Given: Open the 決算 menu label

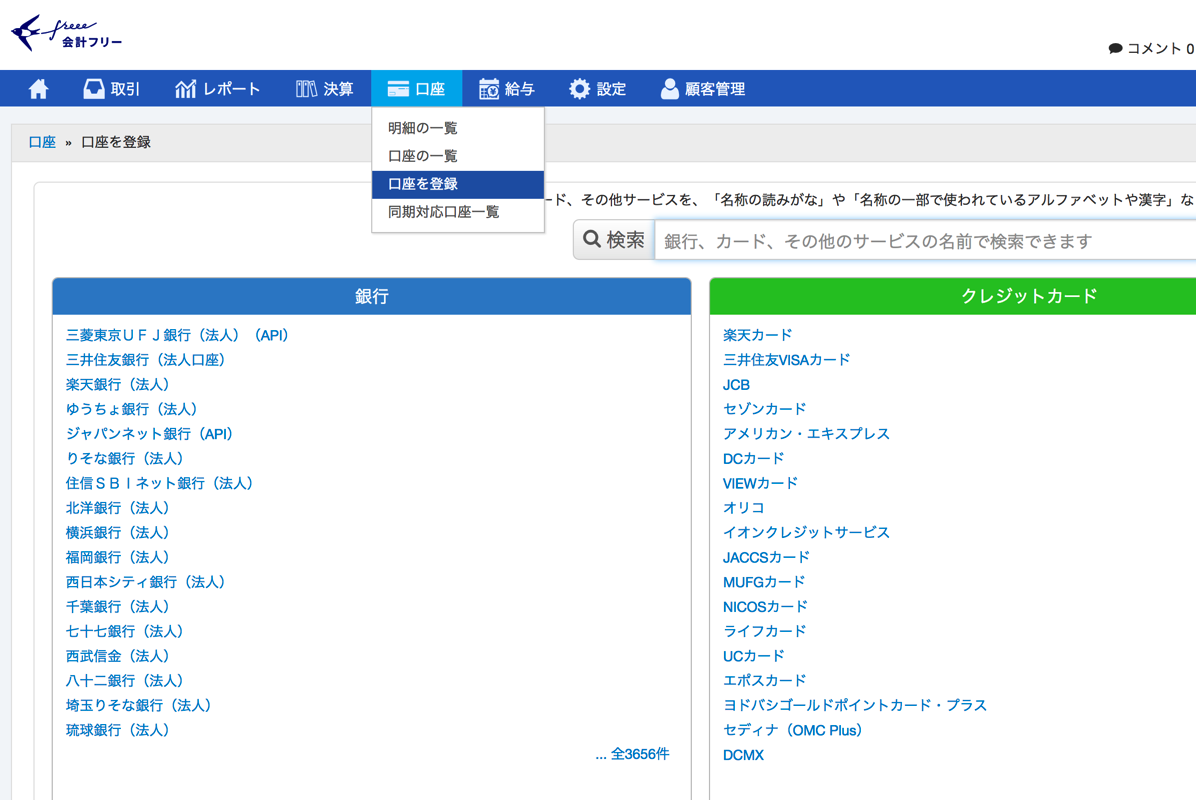Looking at the screenshot, I should (x=338, y=89).
